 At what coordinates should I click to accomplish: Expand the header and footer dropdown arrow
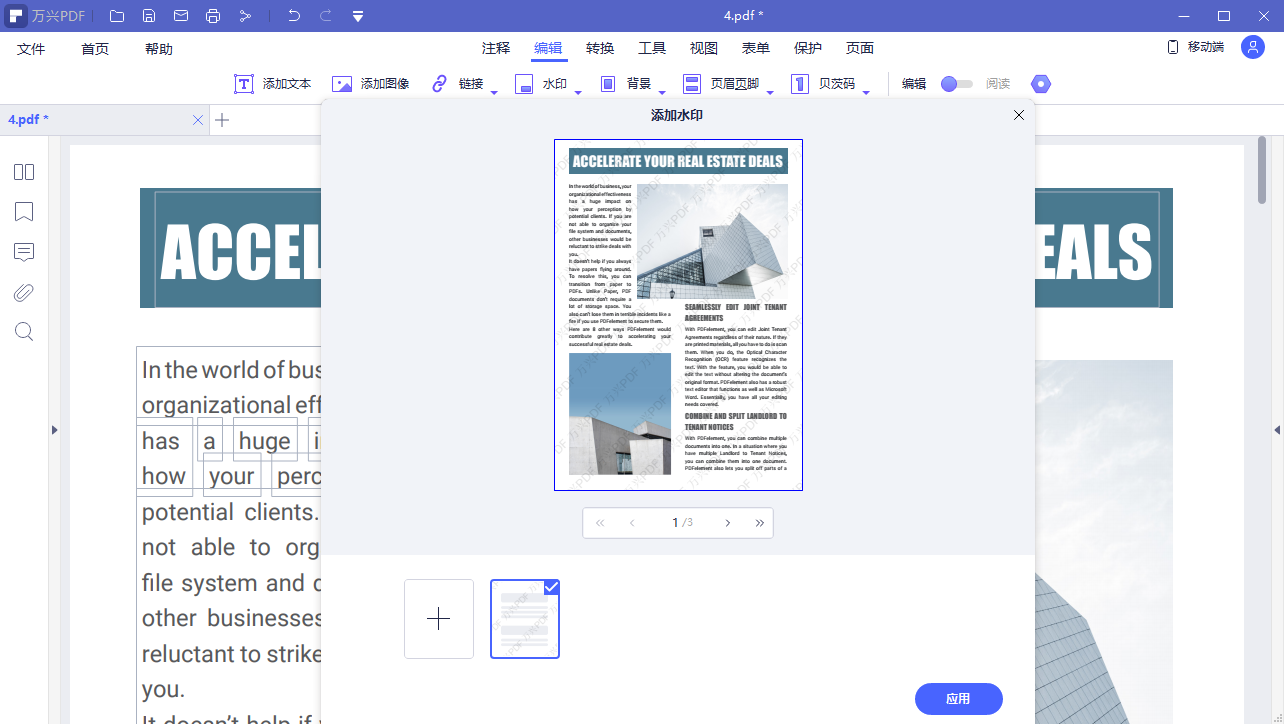(x=770, y=92)
